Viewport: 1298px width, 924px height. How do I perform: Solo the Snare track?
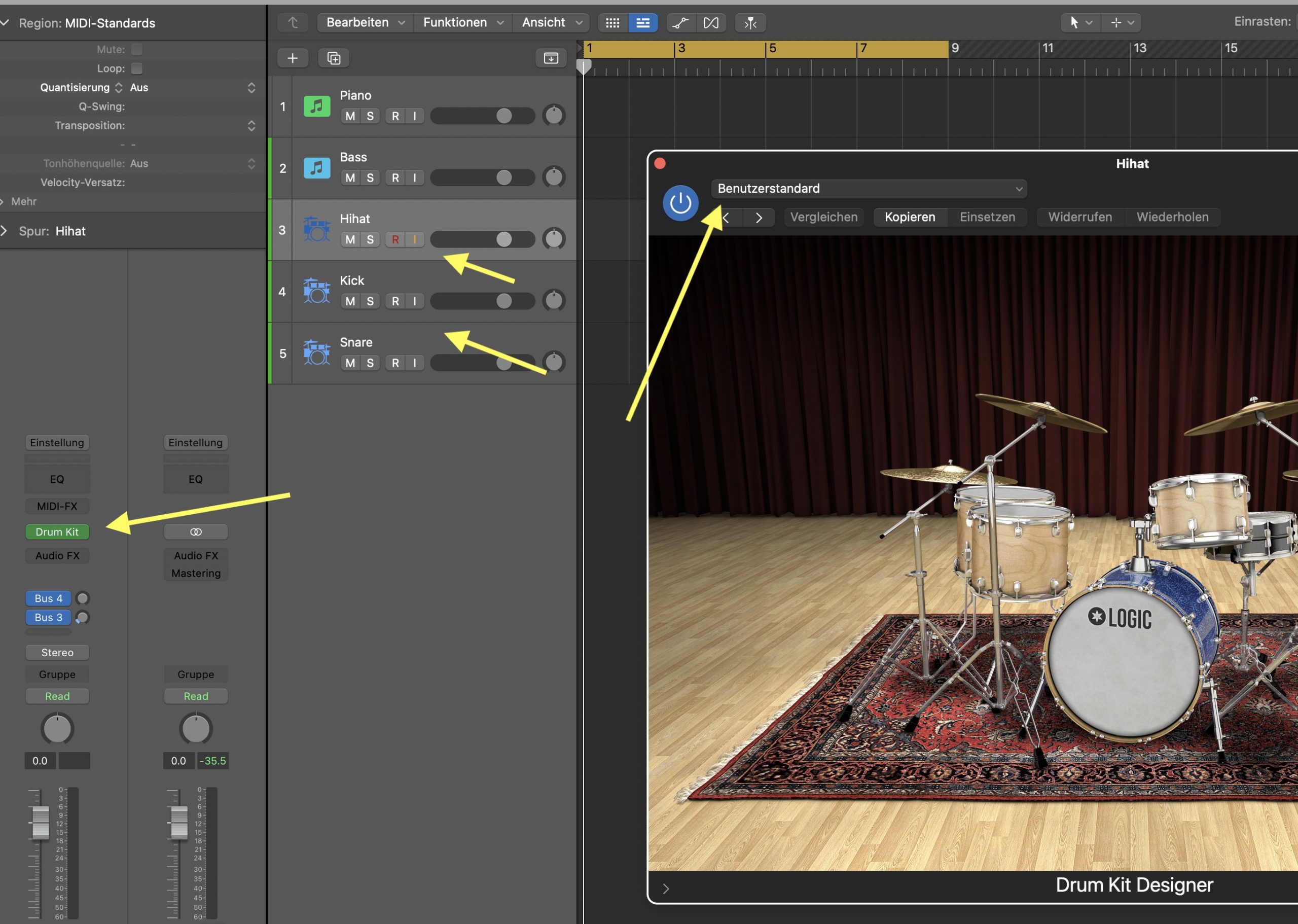click(x=370, y=363)
